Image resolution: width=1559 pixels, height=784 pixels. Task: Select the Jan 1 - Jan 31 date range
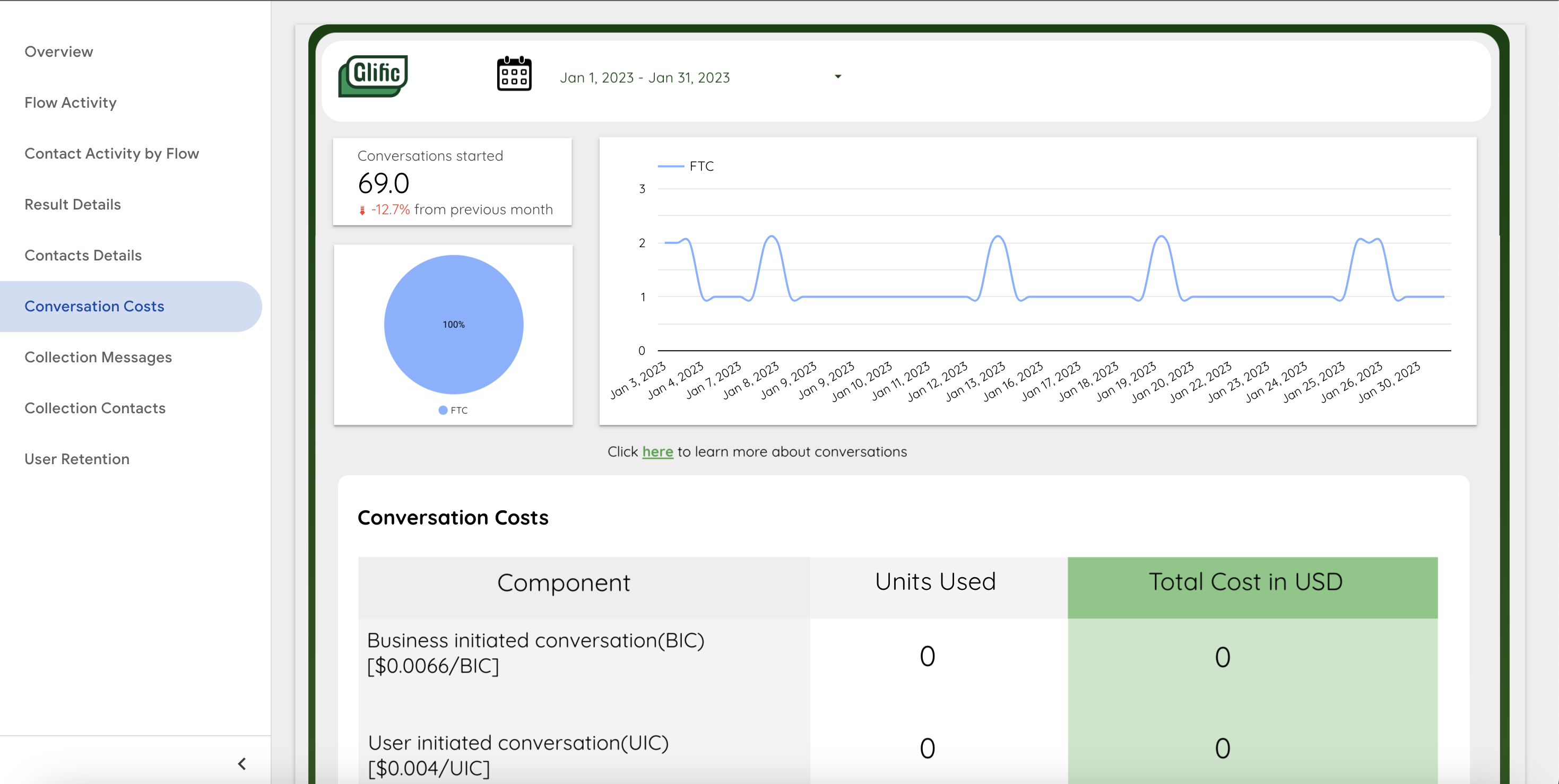(x=645, y=77)
